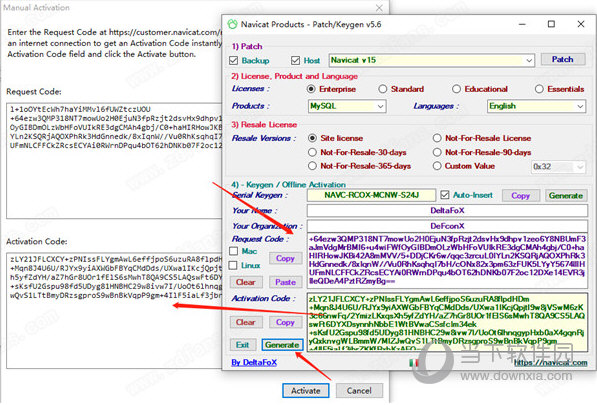Viewport: 597px width, 405px height.
Task: Select the Site license radio button
Action: coord(312,138)
